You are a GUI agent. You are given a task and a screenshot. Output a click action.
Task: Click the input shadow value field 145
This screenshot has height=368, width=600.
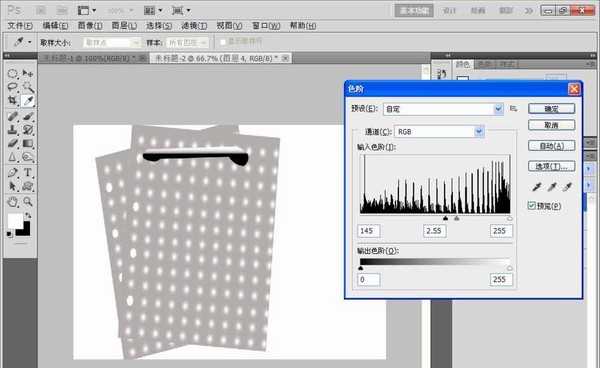click(369, 231)
